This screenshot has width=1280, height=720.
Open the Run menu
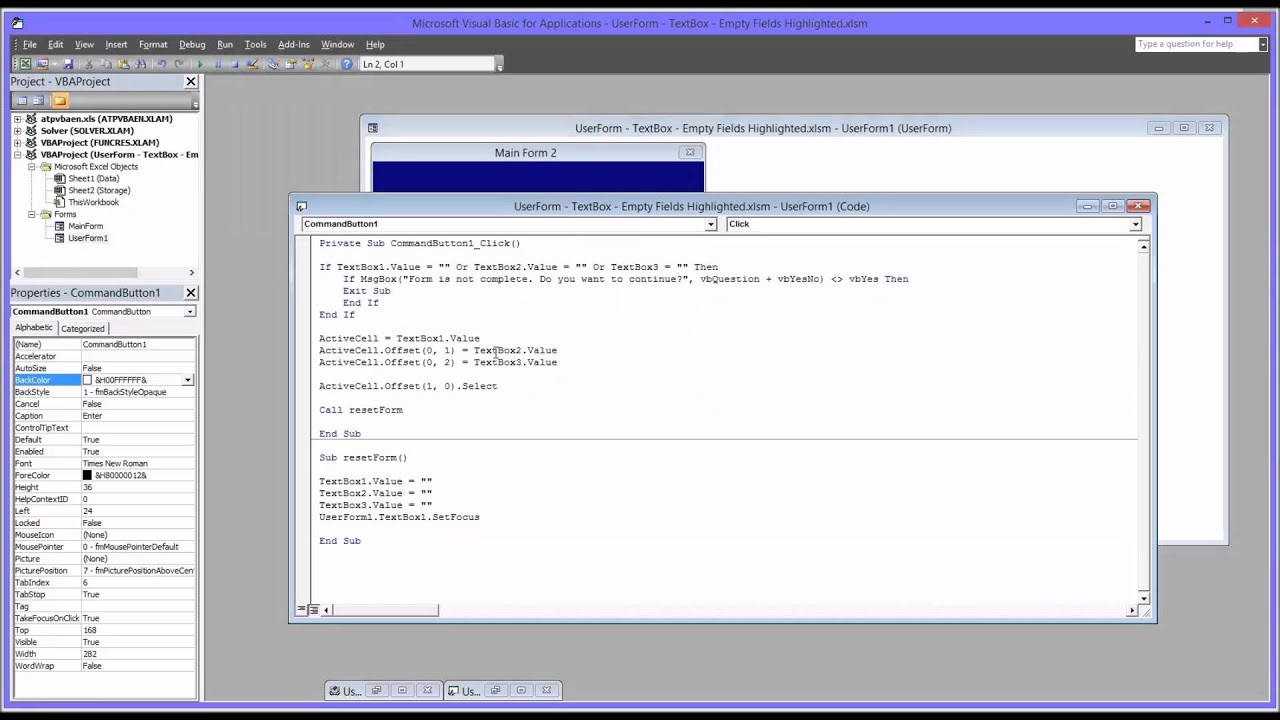225,44
